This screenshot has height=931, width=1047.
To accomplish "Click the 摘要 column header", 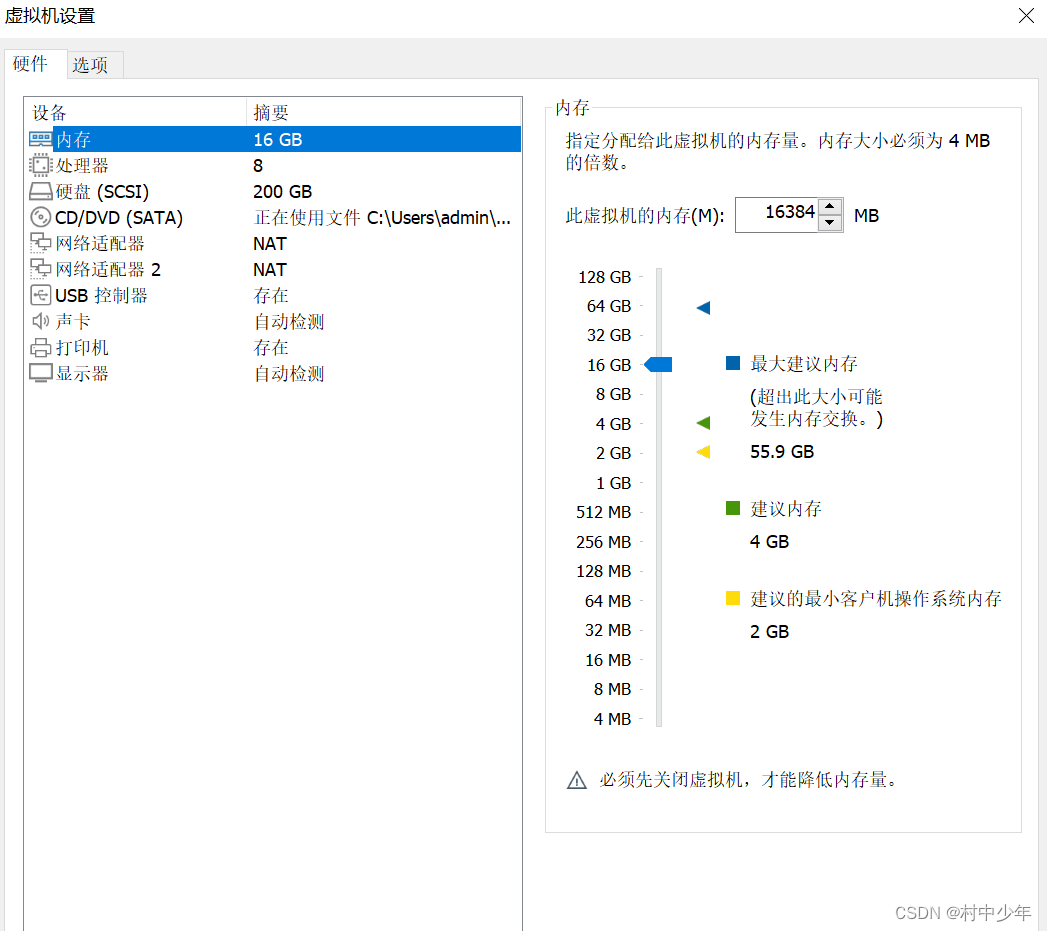I will [x=384, y=112].
